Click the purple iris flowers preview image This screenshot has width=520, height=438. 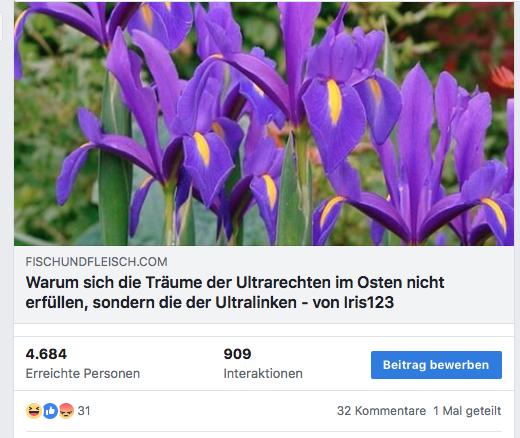264,124
